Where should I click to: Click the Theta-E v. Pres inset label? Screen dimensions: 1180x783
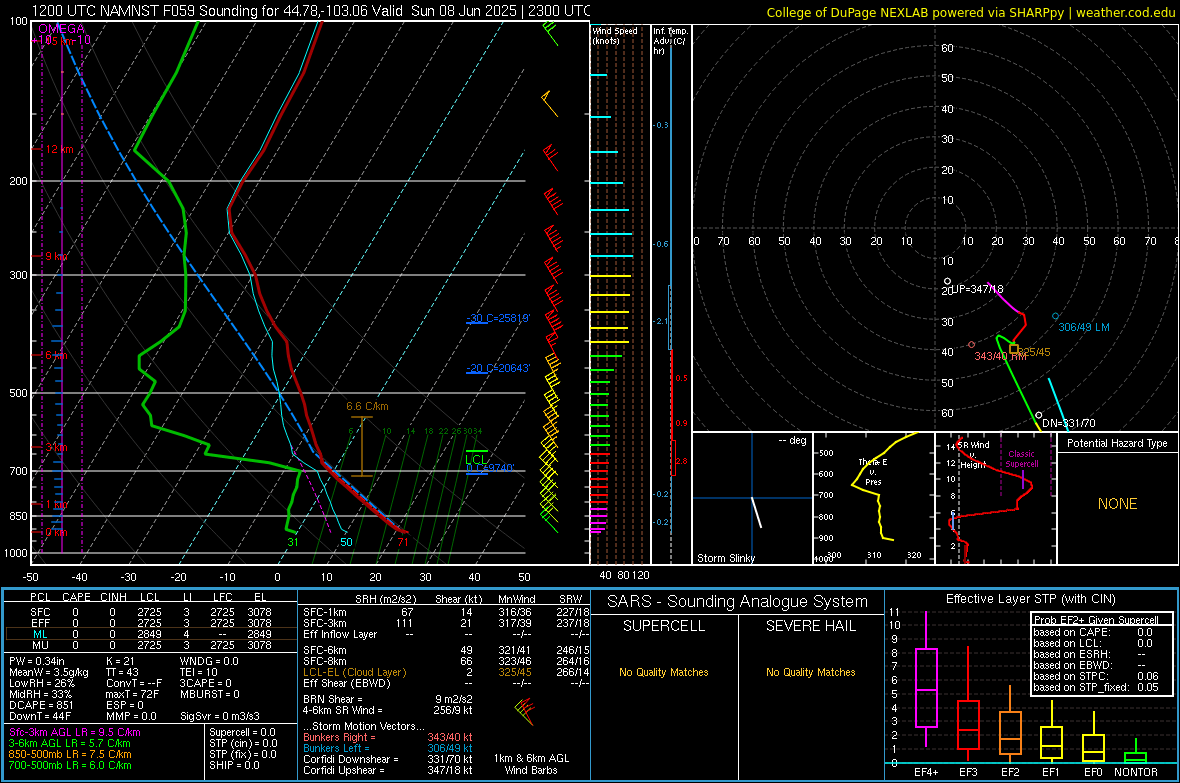pyautogui.click(x=873, y=471)
